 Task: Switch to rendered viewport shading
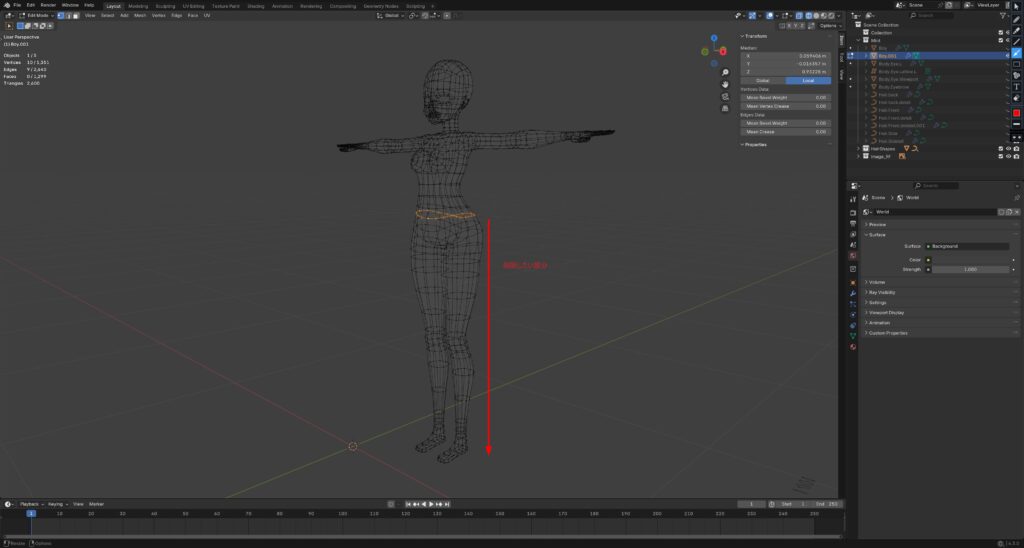(831, 15)
